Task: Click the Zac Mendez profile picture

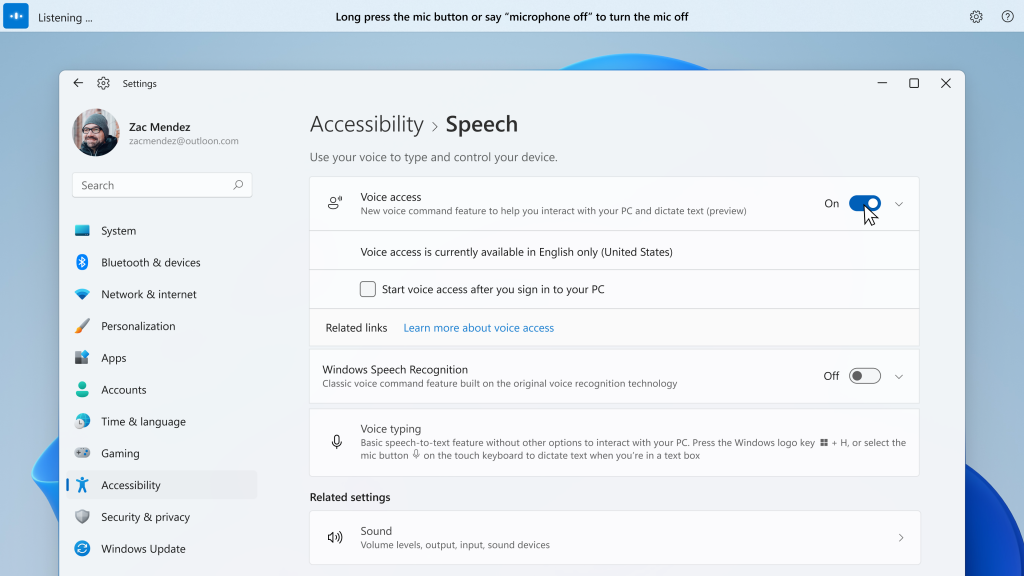Action: pyautogui.click(x=95, y=132)
